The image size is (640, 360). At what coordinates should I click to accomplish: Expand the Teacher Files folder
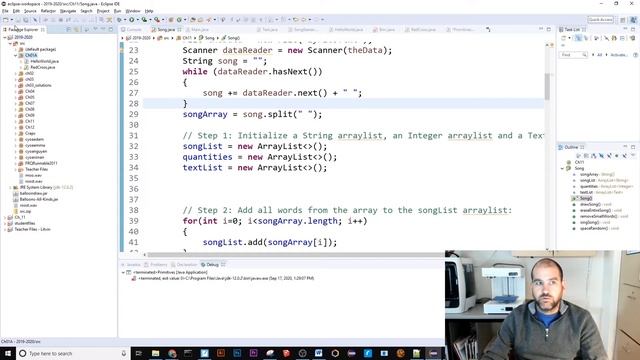(x=16, y=169)
